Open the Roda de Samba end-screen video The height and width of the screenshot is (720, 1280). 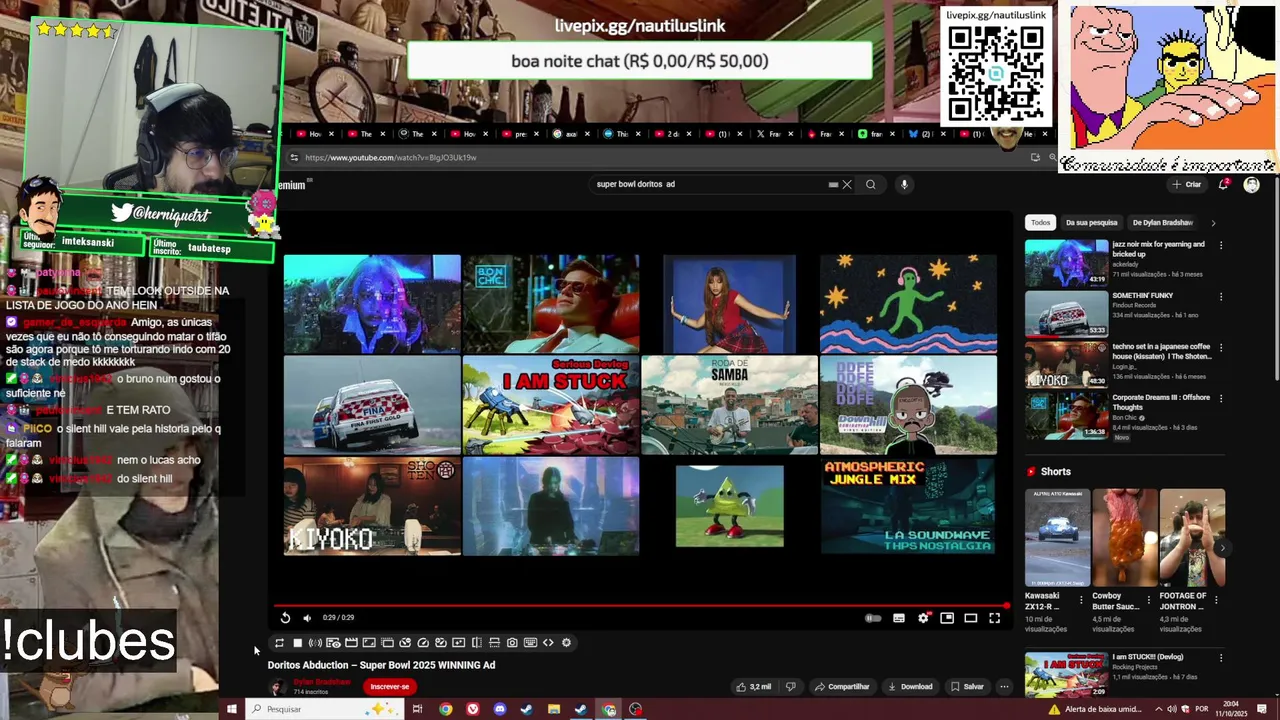point(729,405)
